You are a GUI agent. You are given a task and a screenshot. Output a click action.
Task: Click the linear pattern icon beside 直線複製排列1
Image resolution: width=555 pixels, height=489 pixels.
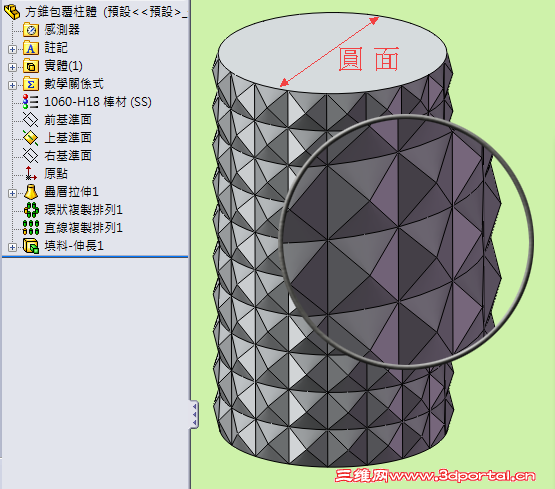click(x=31, y=228)
